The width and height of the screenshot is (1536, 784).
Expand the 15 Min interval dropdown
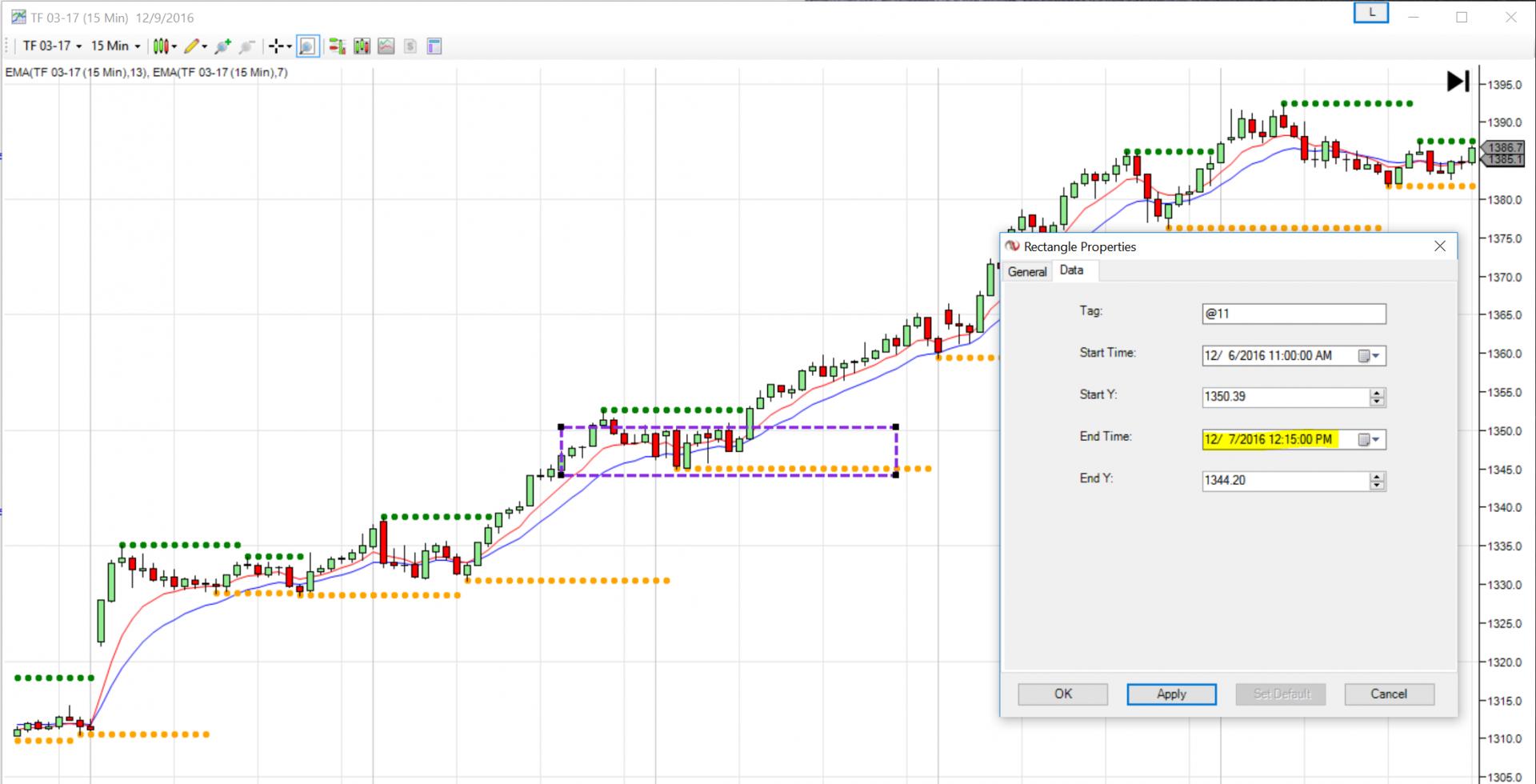pos(115,46)
